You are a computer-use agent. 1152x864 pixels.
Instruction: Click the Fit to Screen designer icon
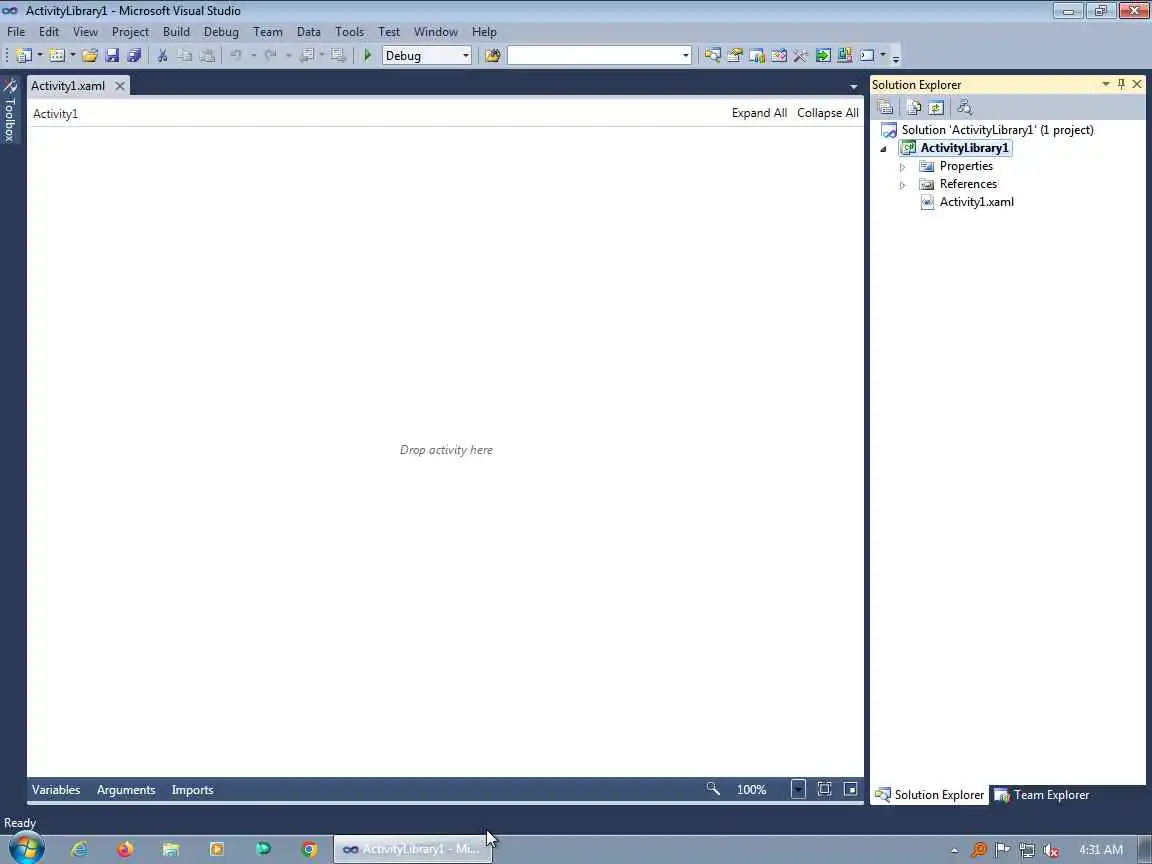pyautogui.click(x=824, y=789)
